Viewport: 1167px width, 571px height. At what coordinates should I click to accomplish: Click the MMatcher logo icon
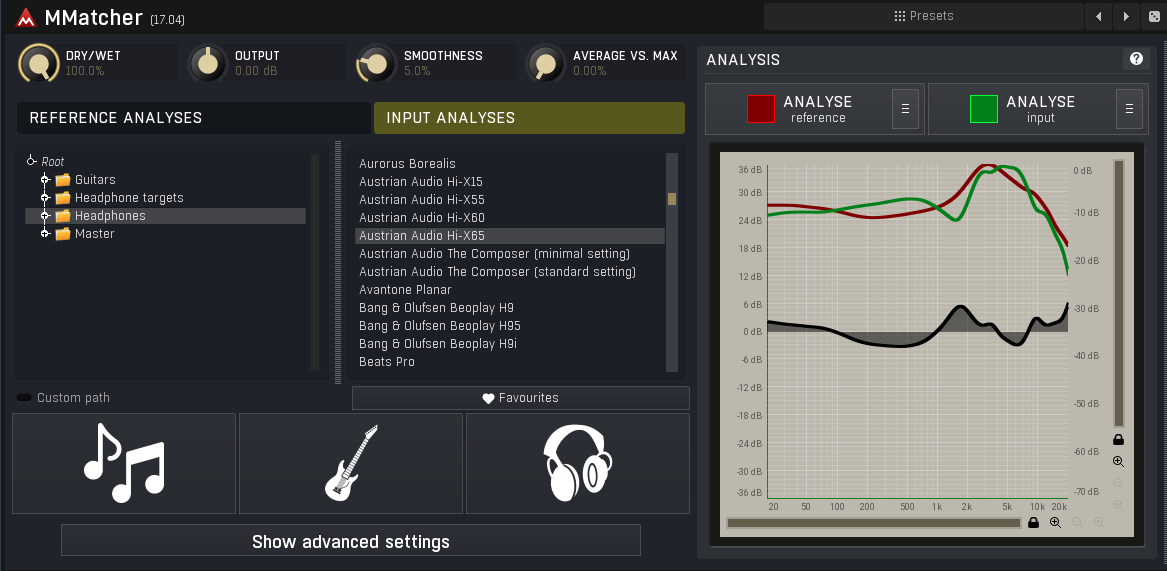[26, 17]
